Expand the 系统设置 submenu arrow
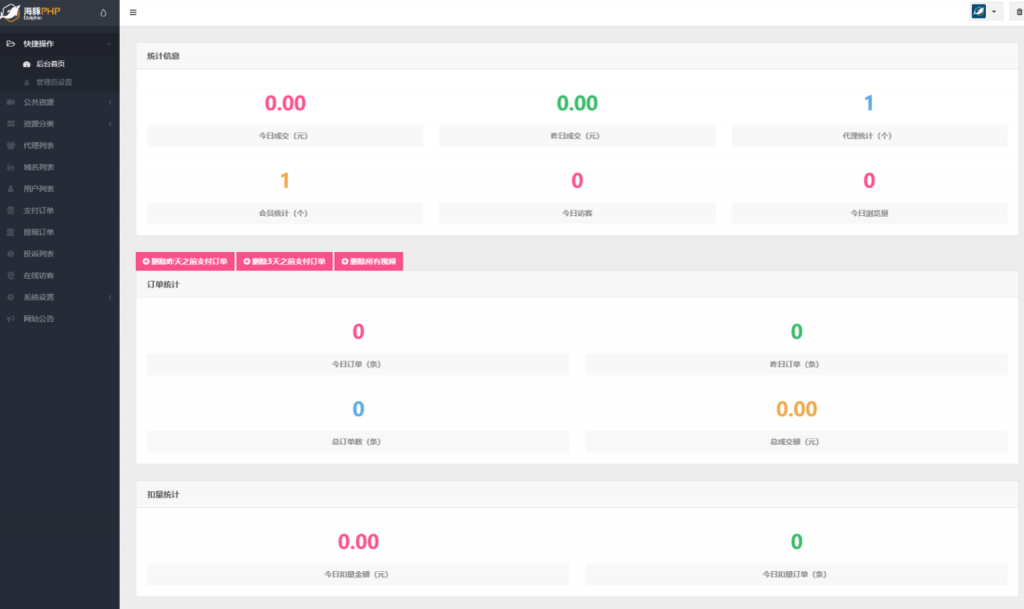 pos(109,297)
